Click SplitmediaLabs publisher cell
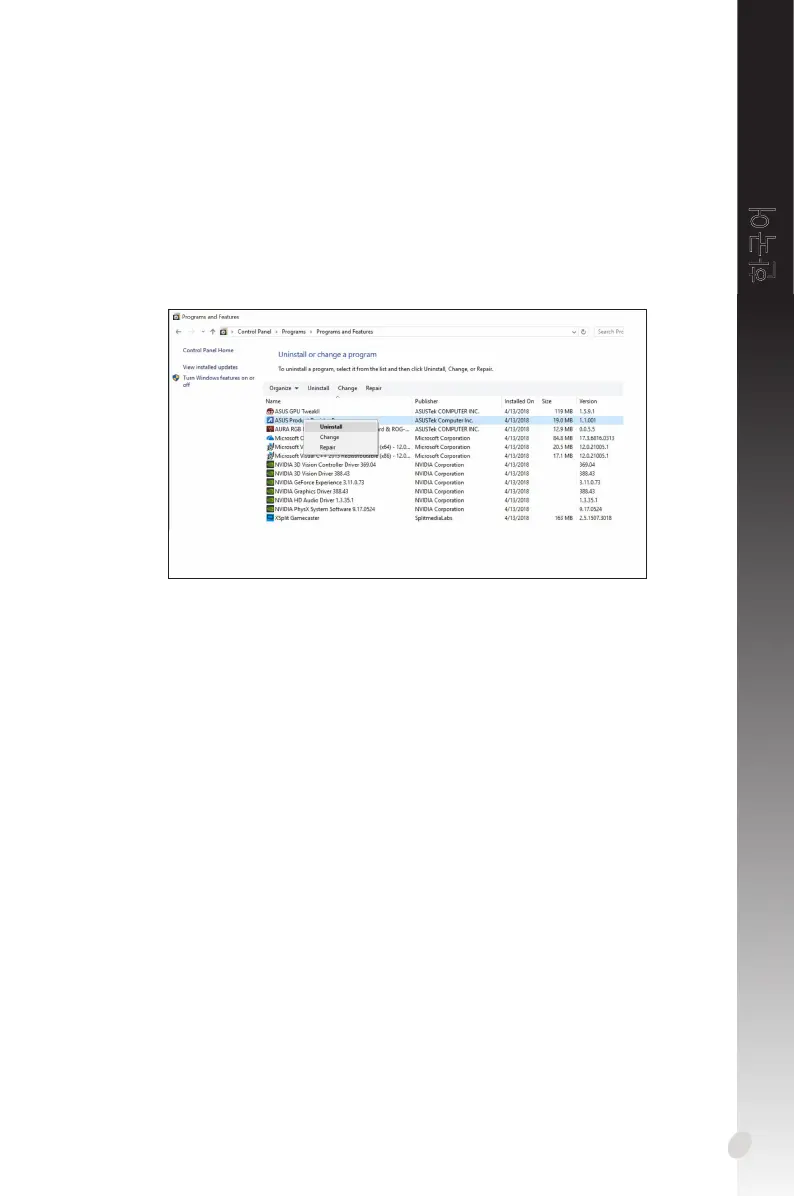The image size is (794, 1196). pos(434,518)
